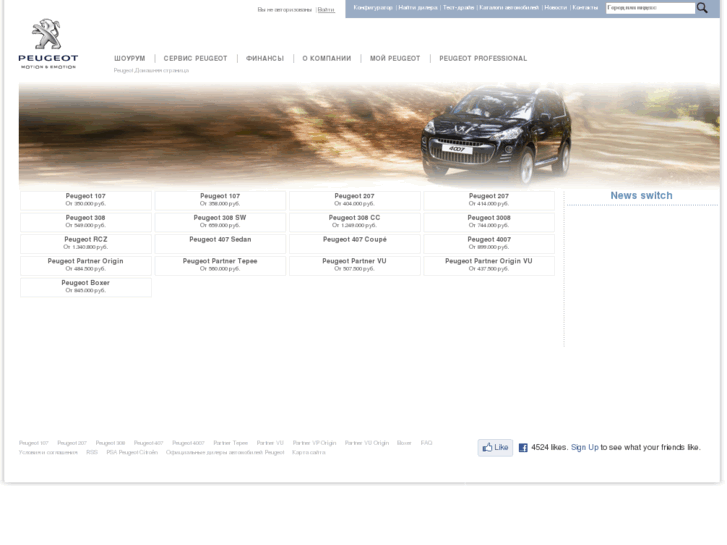Image resolution: width=727 pixels, height=545 pixels.
Task: Open the Тест-драйв top bar link
Action: pos(459,7)
